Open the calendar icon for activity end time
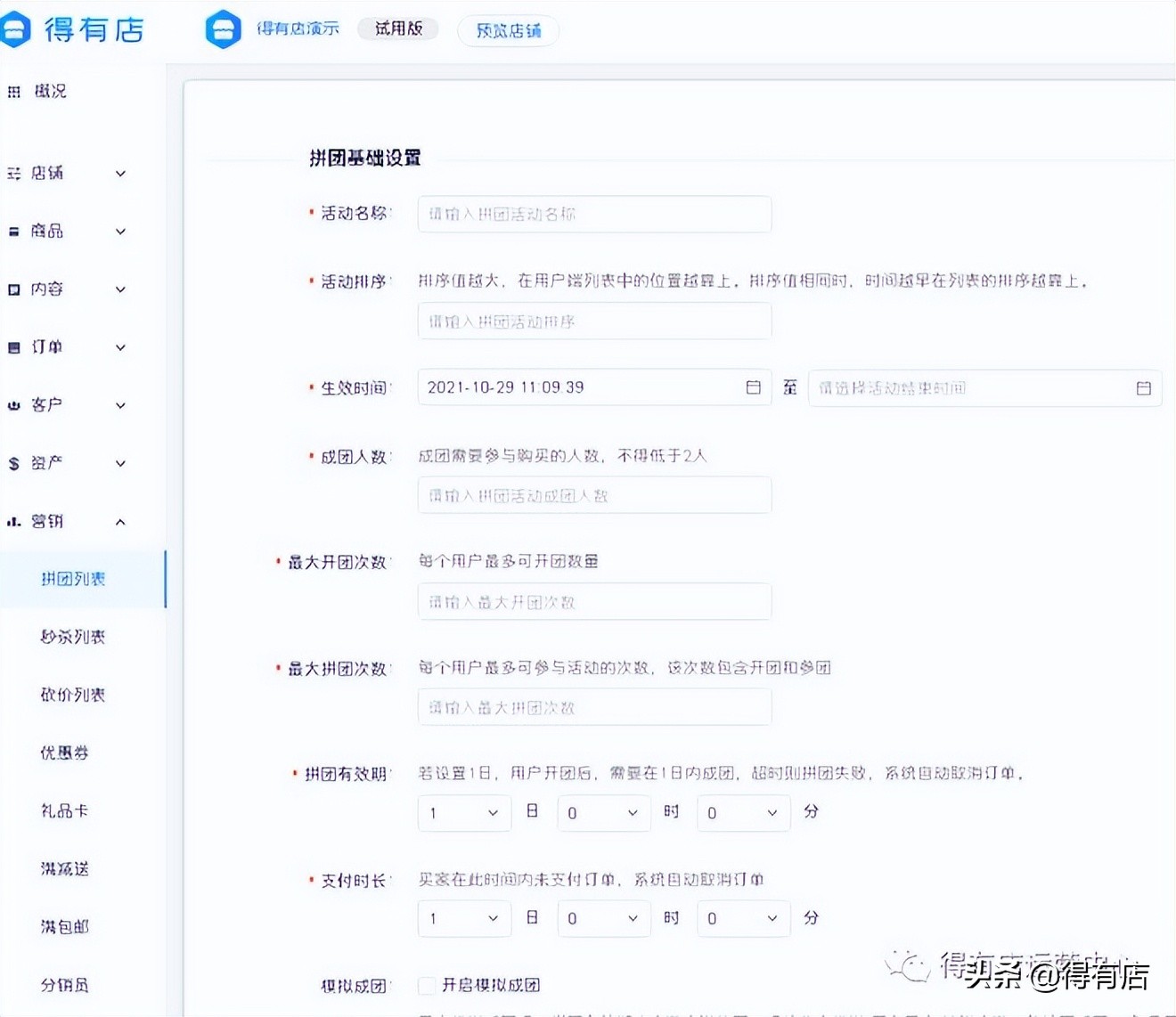This screenshot has height=1017, width=1176. click(x=1145, y=386)
